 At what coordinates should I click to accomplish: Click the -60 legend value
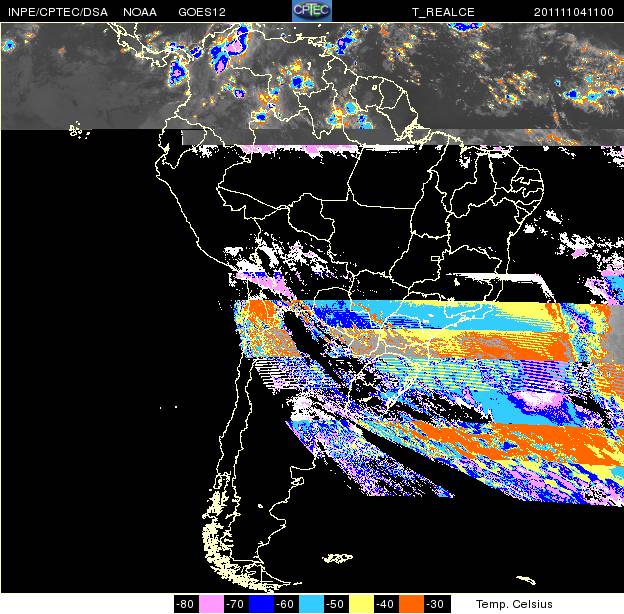287,604
